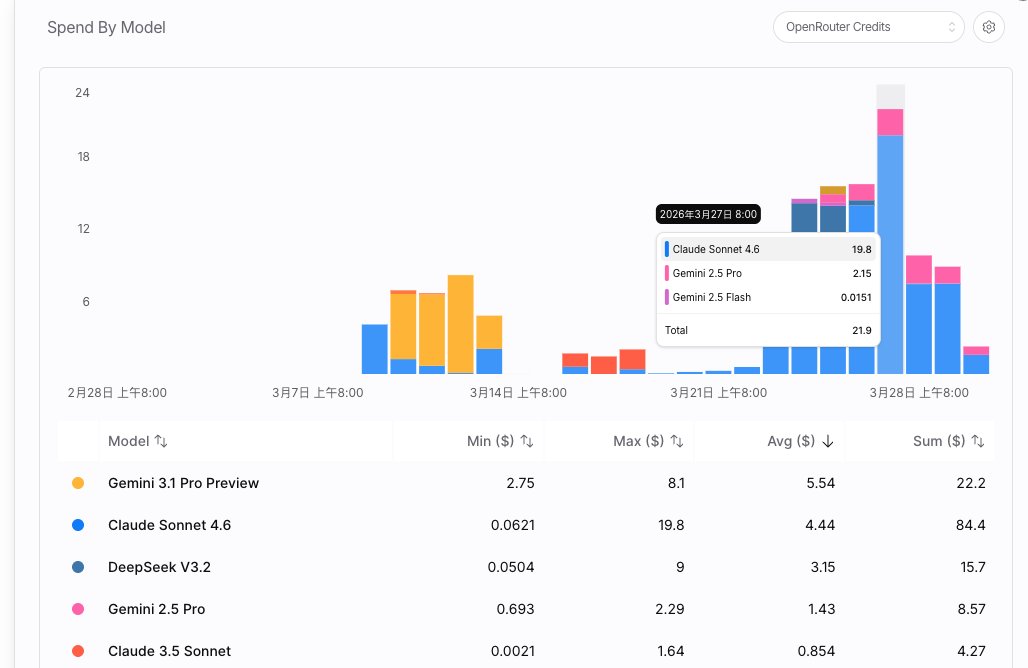Viewport: 1028px width, 668px height.
Task: Click the descending arrow beside Avg ($)
Action: point(828,441)
